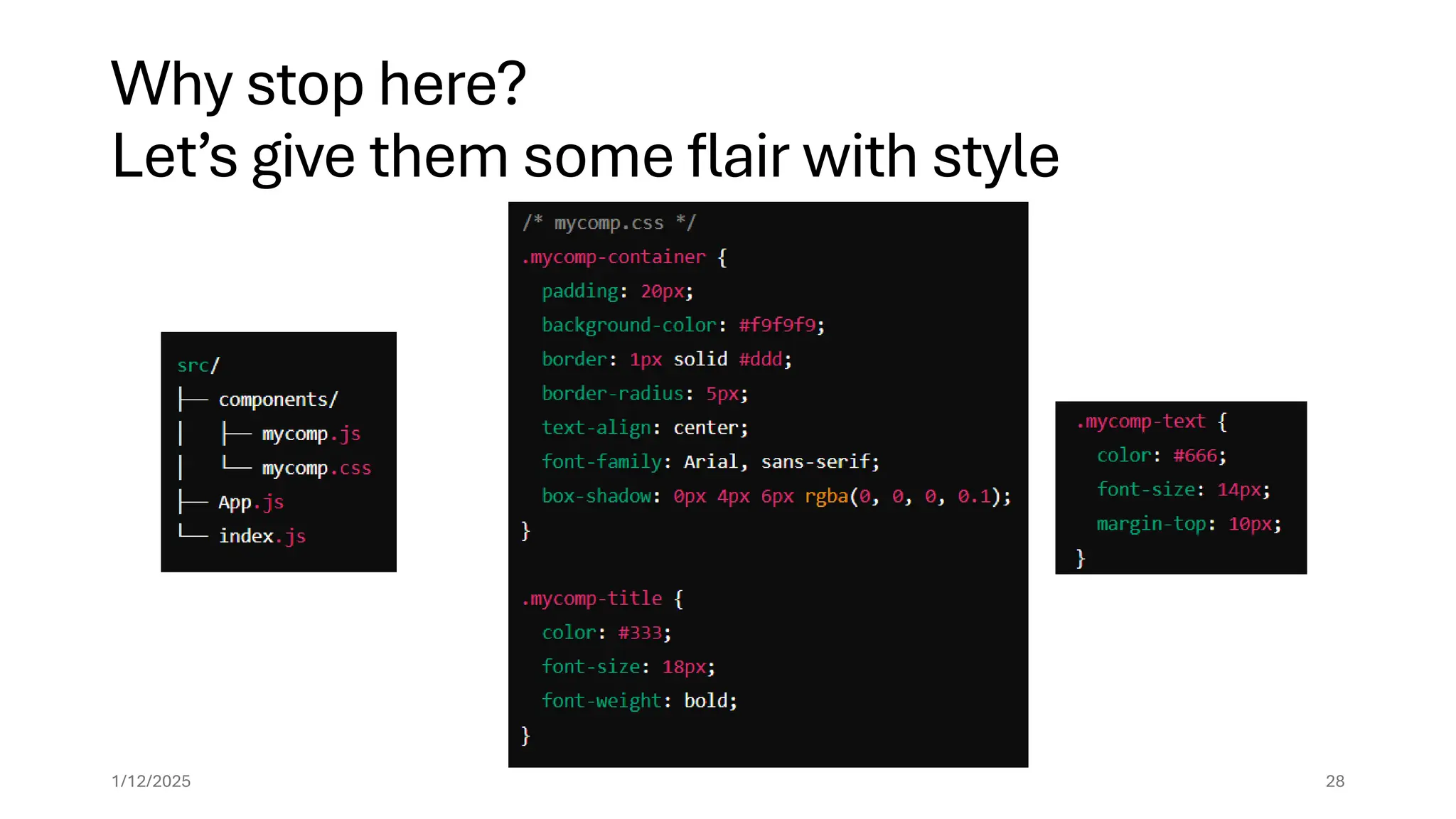The width and height of the screenshot is (1456, 819).
Task: Click the slide number '28'
Action: tap(1334, 781)
